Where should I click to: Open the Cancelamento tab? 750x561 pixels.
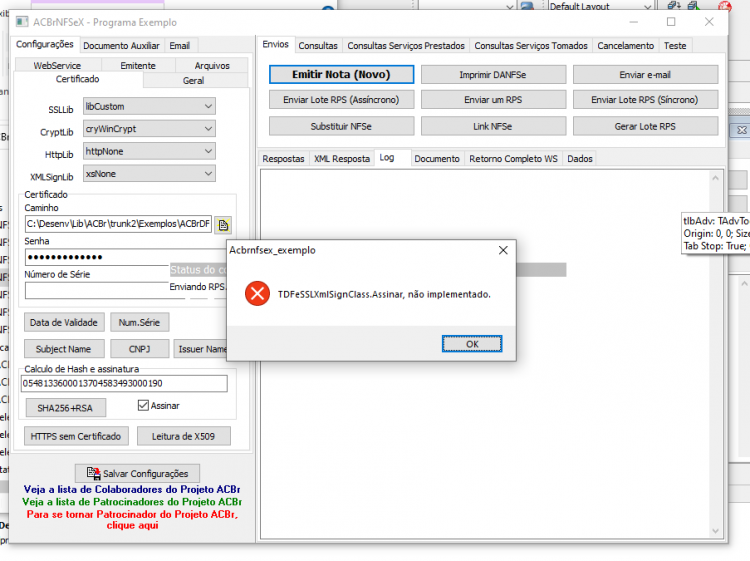[x=626, y=46]
